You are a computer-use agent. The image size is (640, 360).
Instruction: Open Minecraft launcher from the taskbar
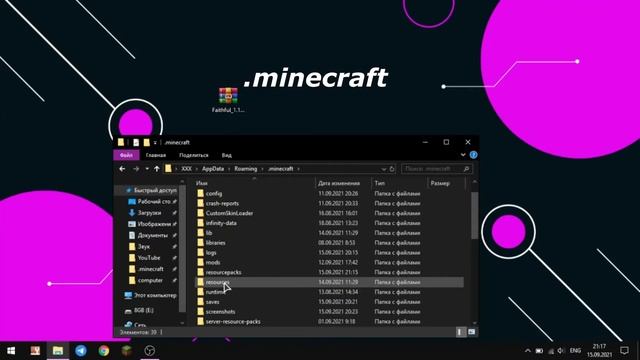pyautogui.click(x=127, y=351)
